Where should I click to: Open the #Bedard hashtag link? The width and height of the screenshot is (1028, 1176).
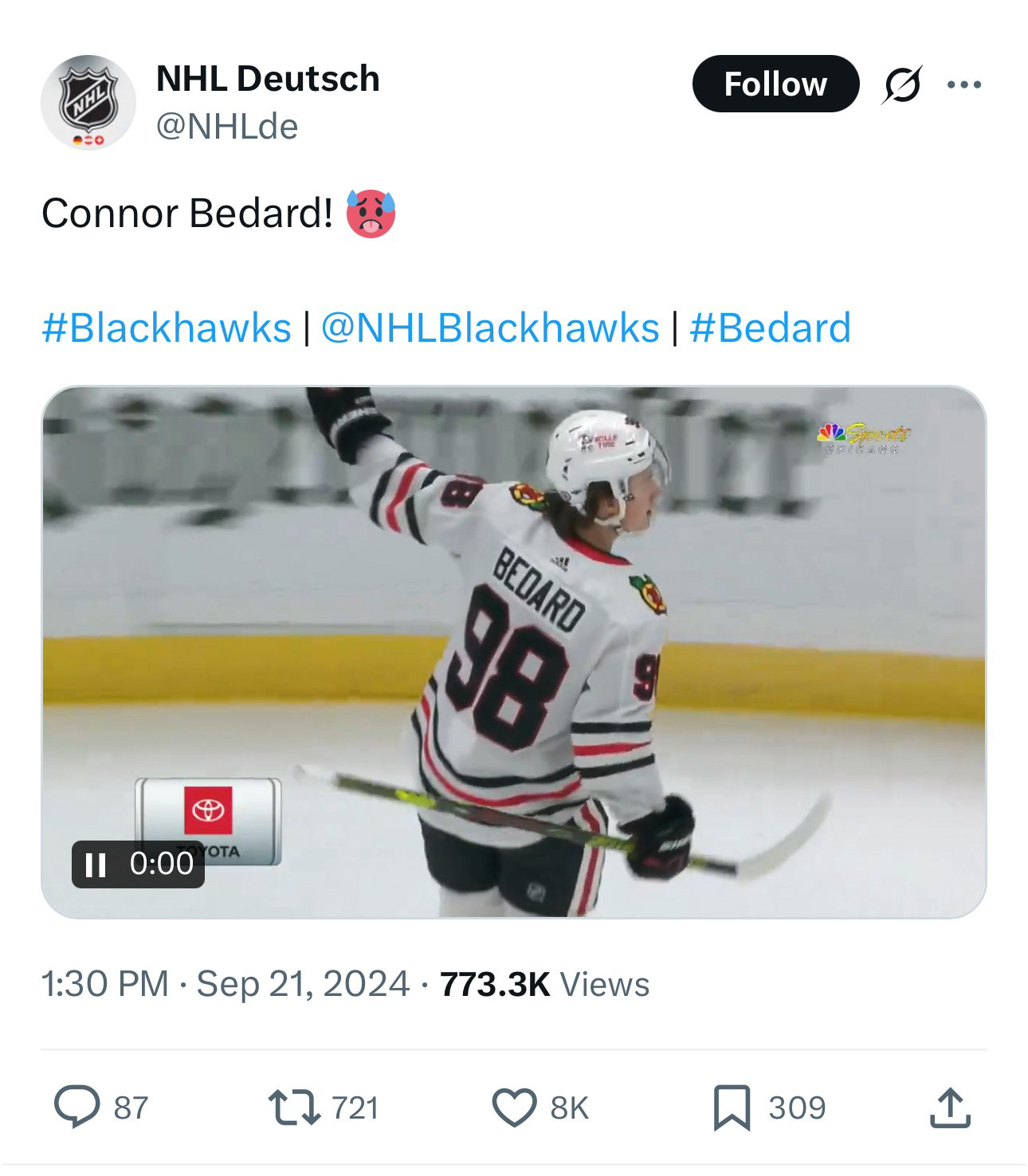click(x=770, y=328)
